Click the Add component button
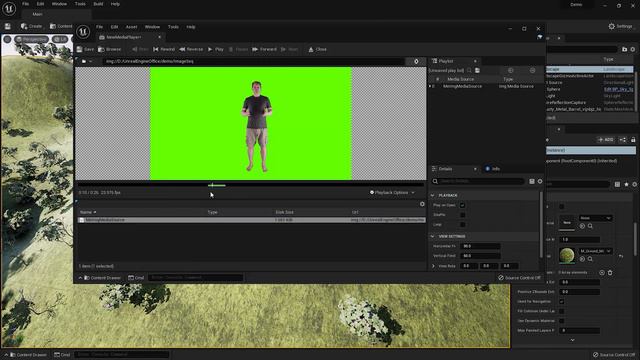This screenshot has width=640, height=360. click(606, 140)
